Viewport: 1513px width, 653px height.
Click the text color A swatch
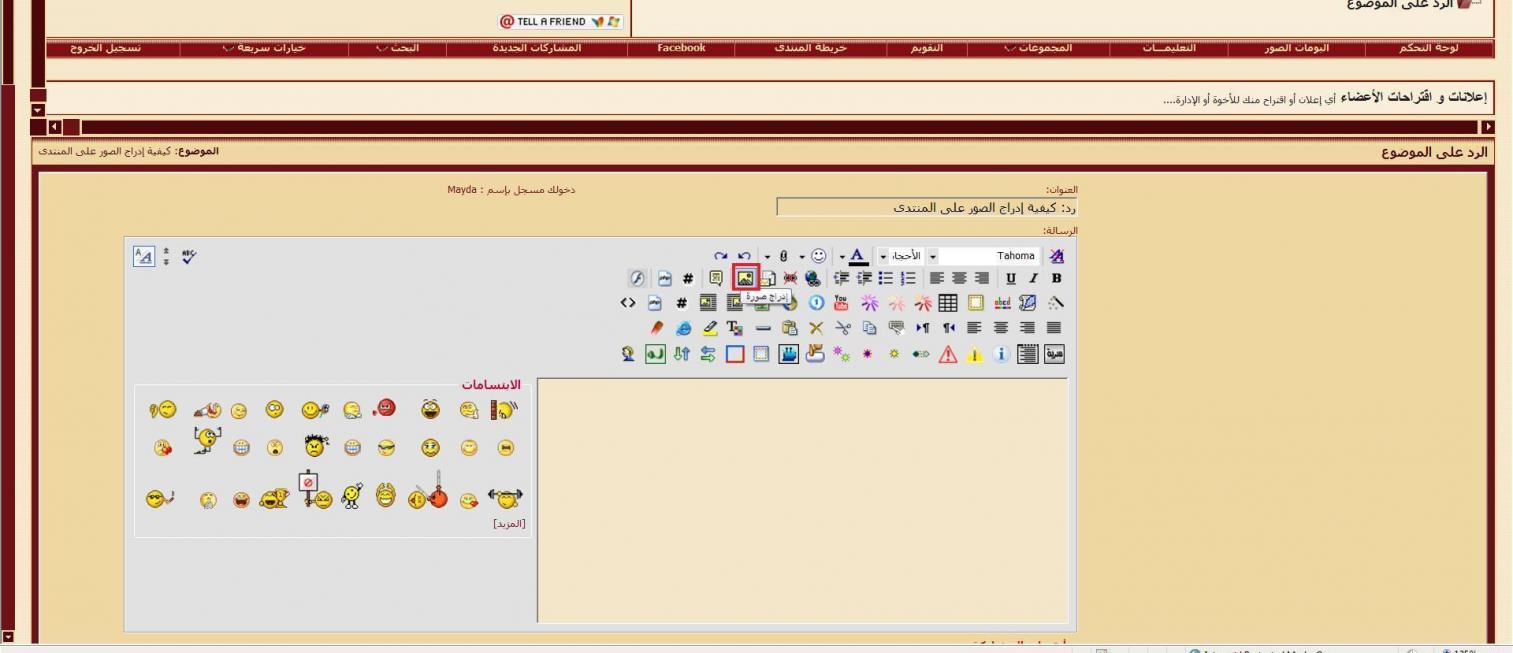tap(857, 256)
